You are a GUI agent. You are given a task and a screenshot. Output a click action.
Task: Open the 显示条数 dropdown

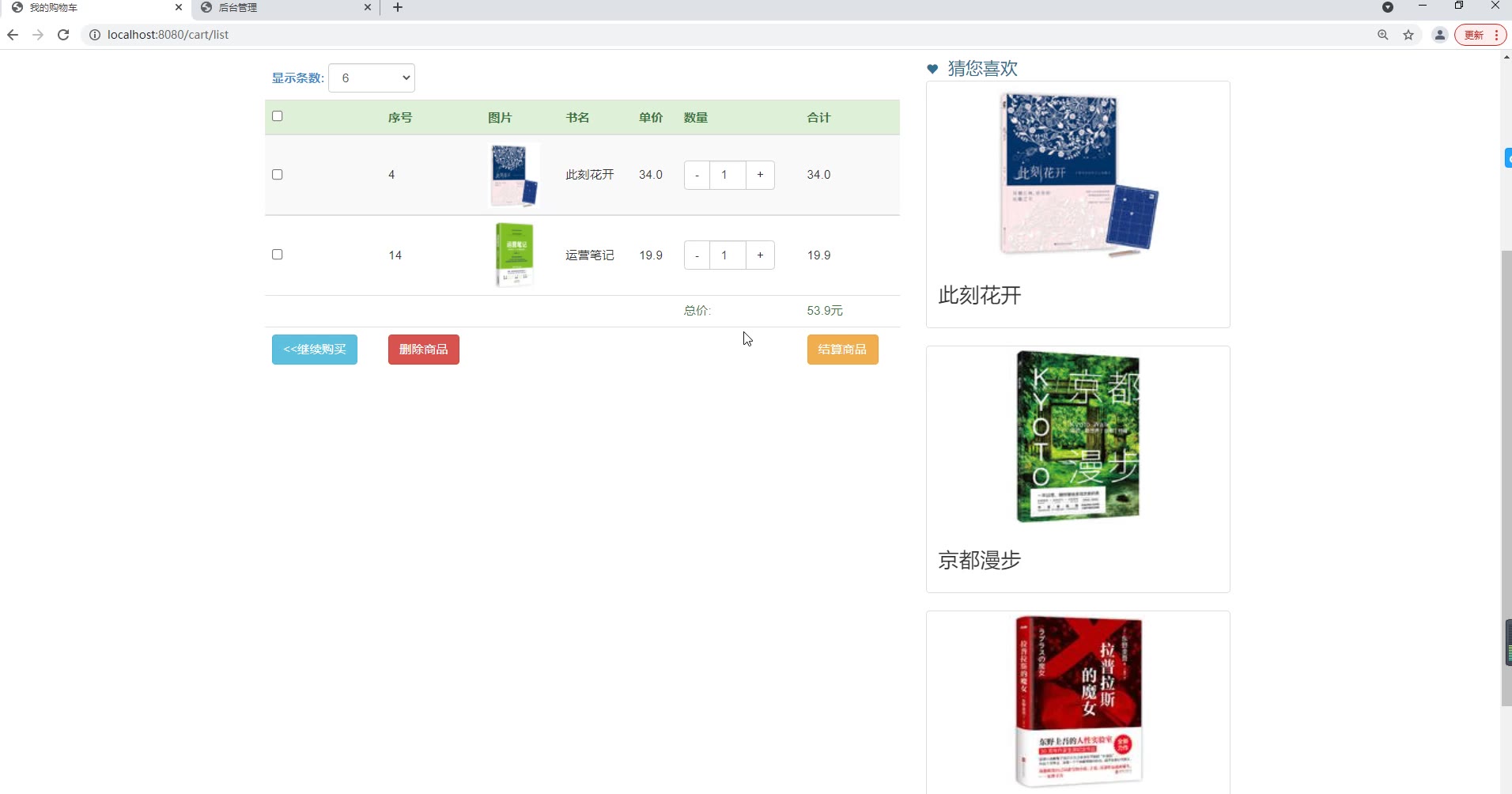point(372,78)
